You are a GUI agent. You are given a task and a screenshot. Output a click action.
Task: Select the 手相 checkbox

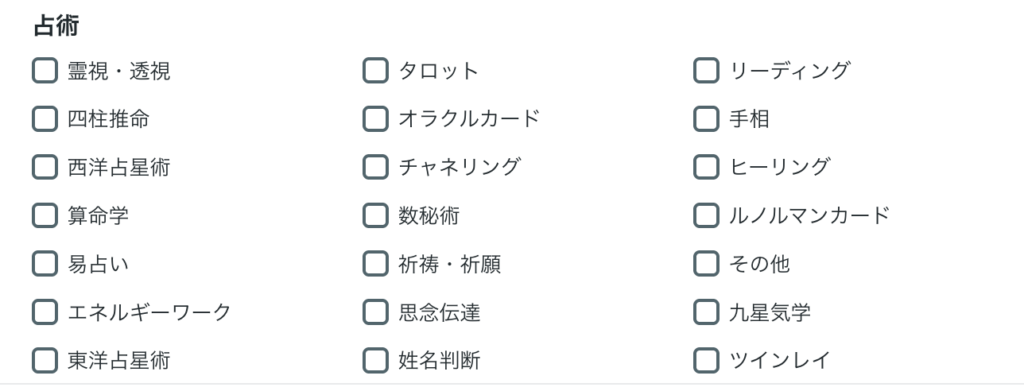pyautogui.click(x=706, y=119)
